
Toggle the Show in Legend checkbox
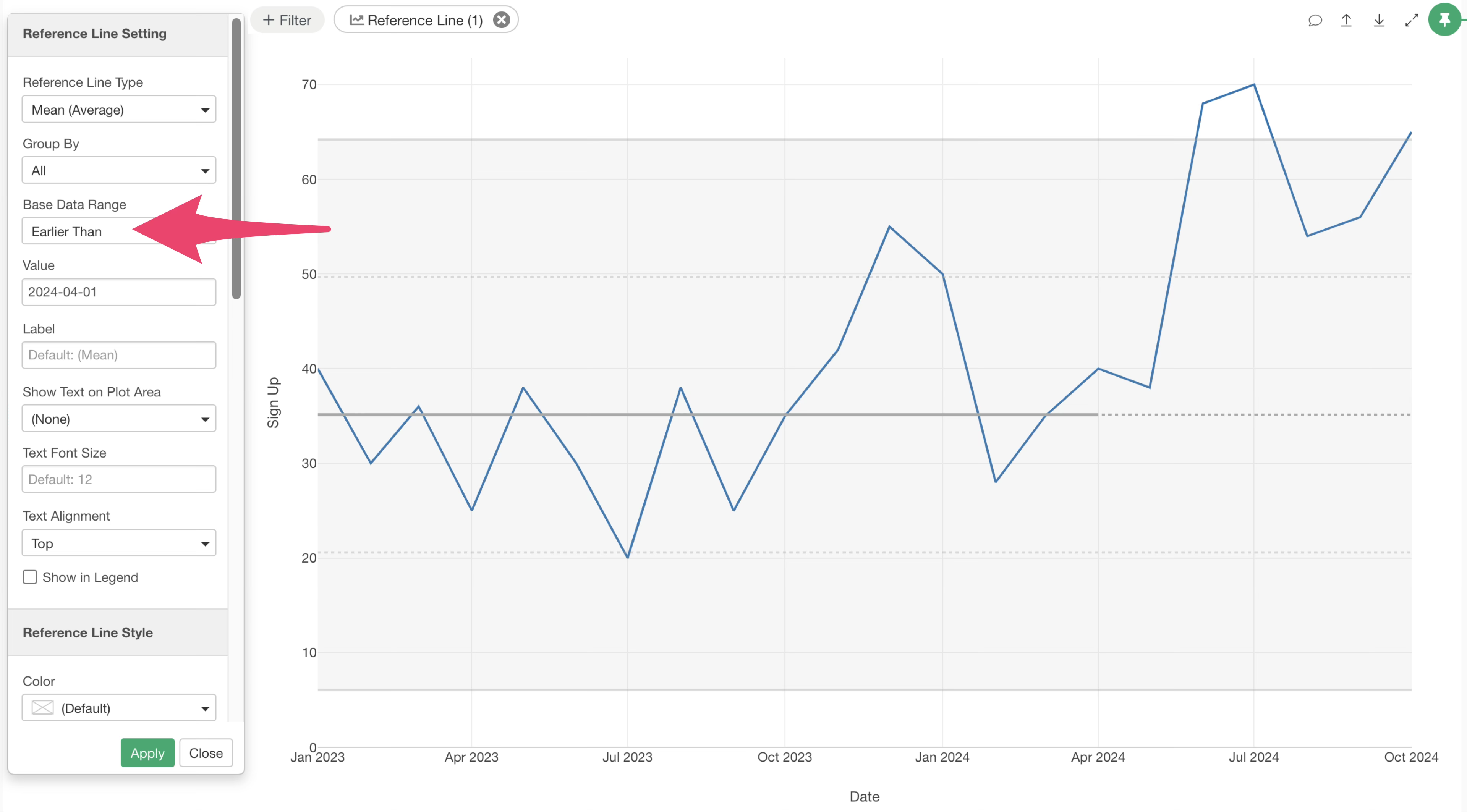(x=30, y=577)
